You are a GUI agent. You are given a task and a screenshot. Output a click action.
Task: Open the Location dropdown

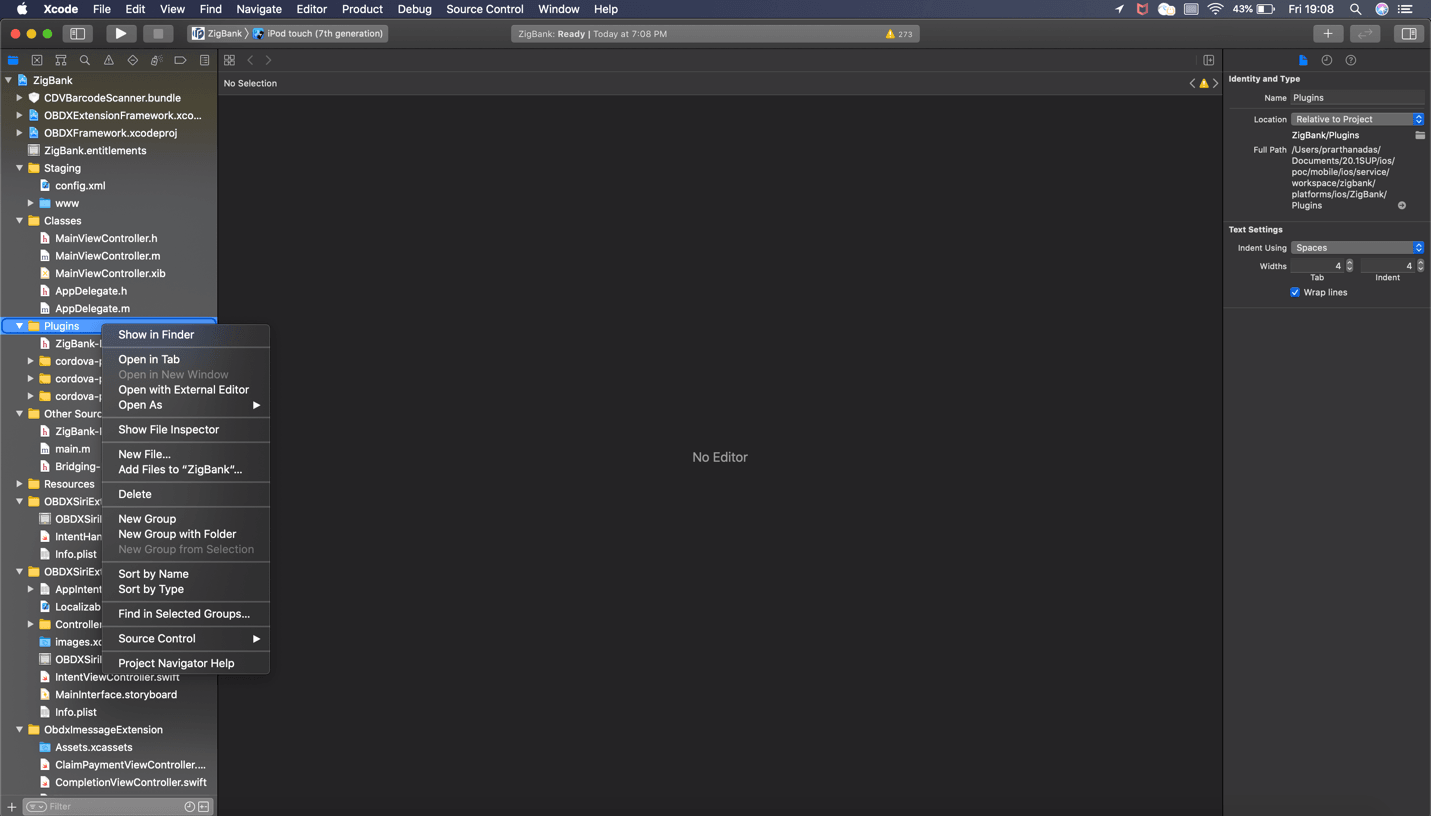click(x=1357, y=119)
